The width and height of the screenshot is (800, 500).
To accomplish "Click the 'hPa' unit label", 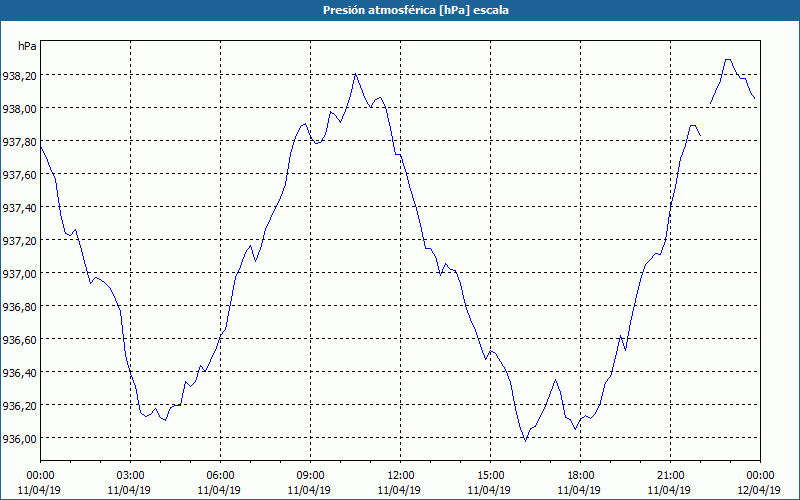I will tap(27, 46).
